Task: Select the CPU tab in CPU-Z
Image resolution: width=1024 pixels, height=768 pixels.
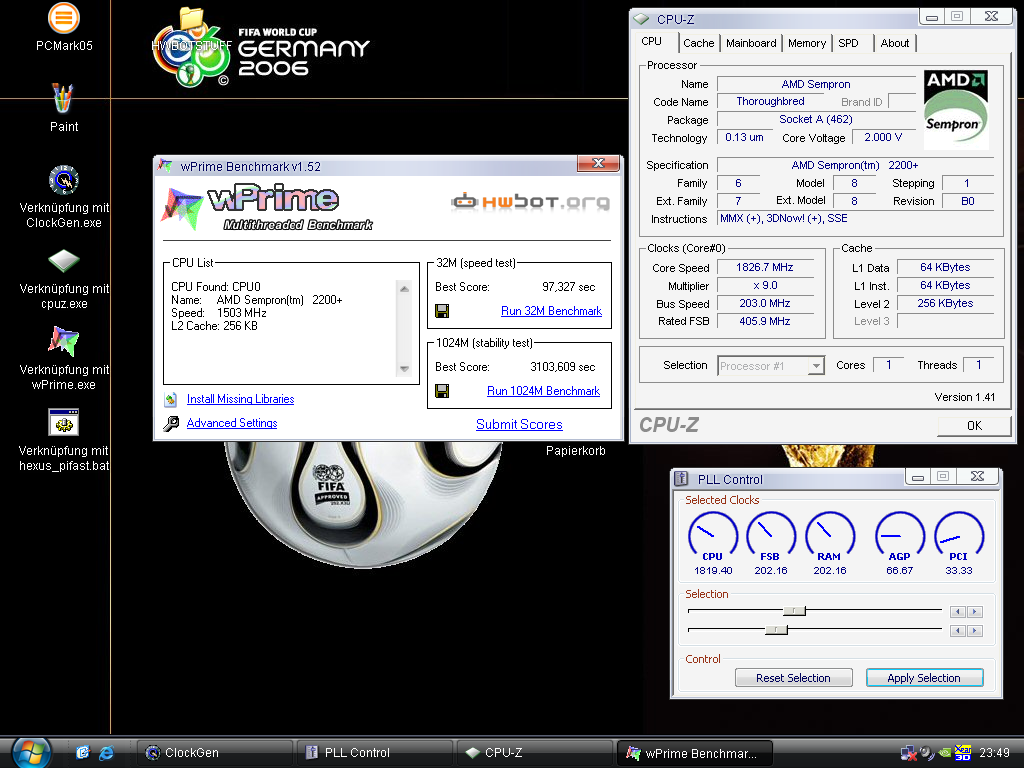Action: pos(651,41)
